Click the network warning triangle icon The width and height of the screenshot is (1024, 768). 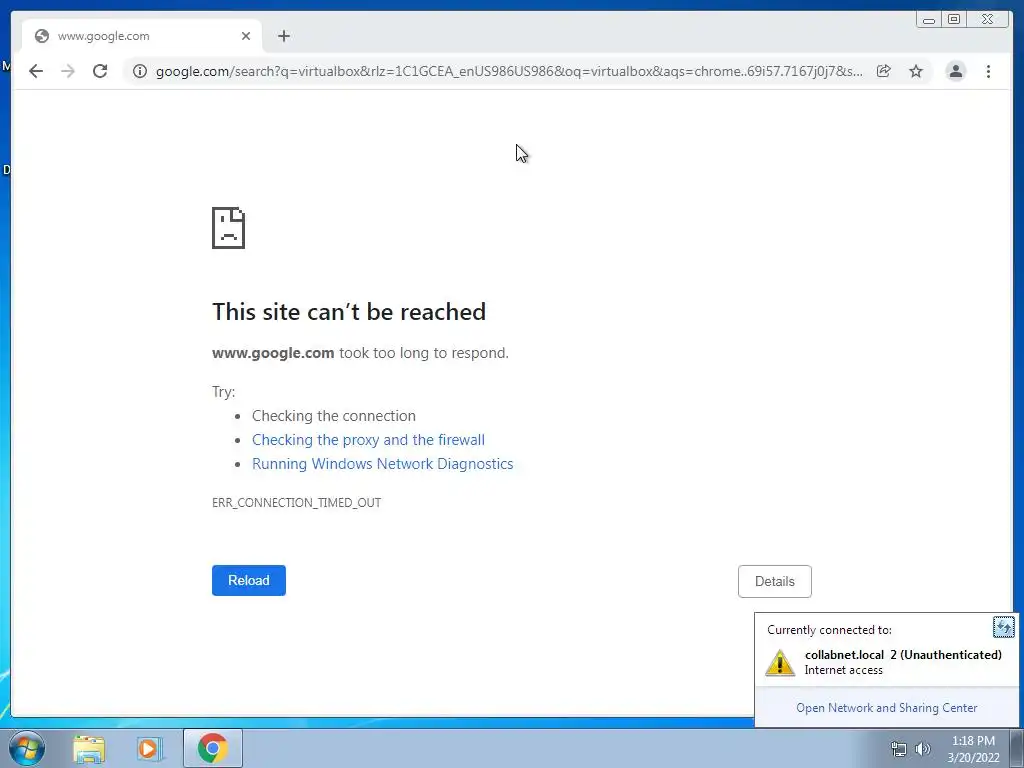[780, 662]
